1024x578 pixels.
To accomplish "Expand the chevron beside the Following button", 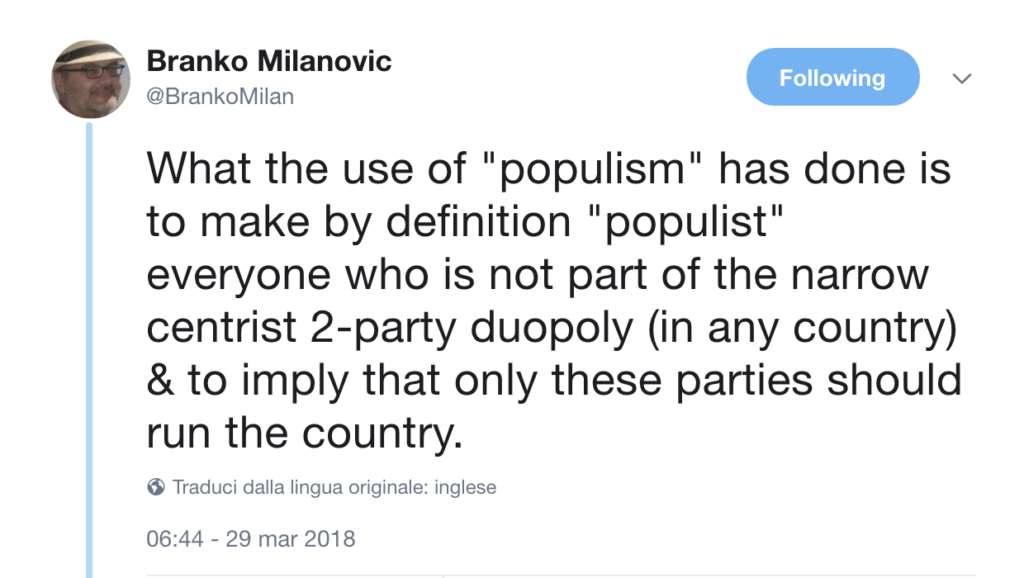I will (x=961, y=77).
